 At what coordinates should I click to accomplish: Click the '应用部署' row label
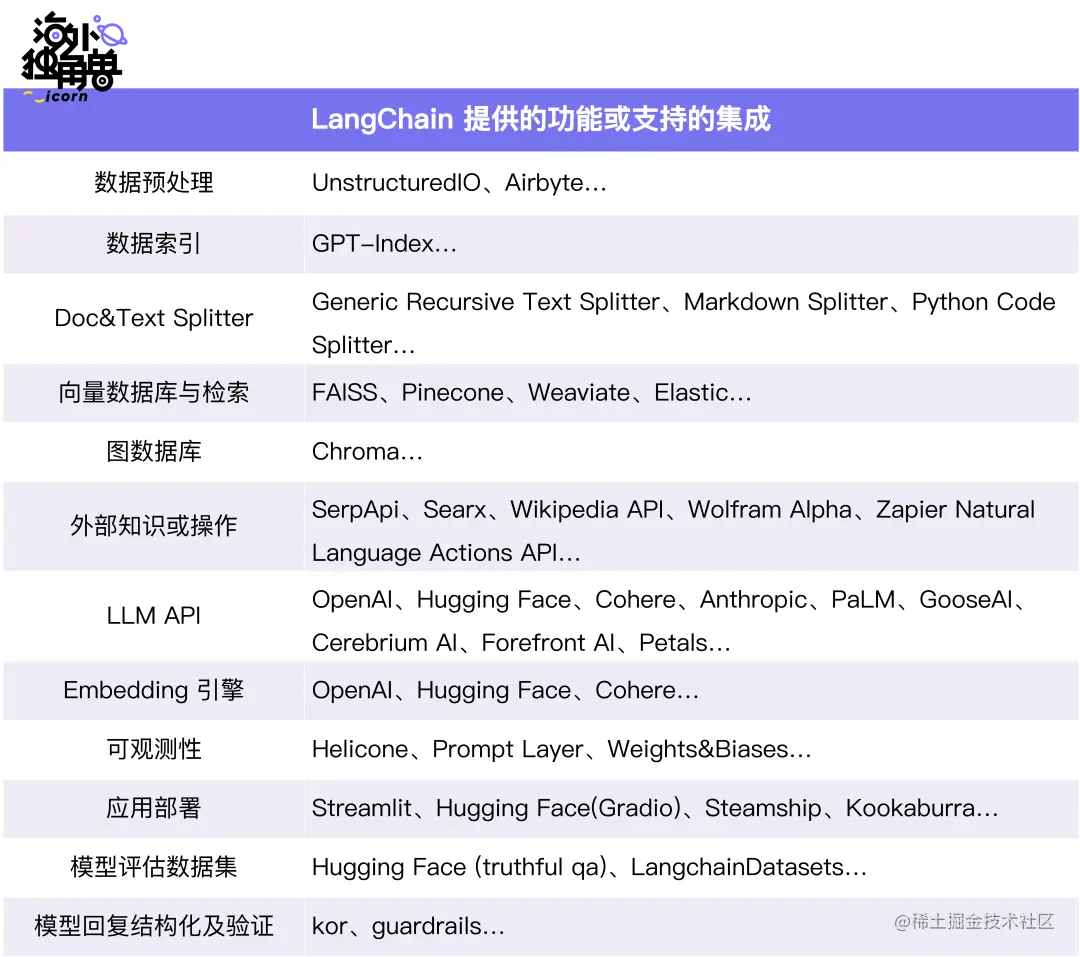(154, 807)
